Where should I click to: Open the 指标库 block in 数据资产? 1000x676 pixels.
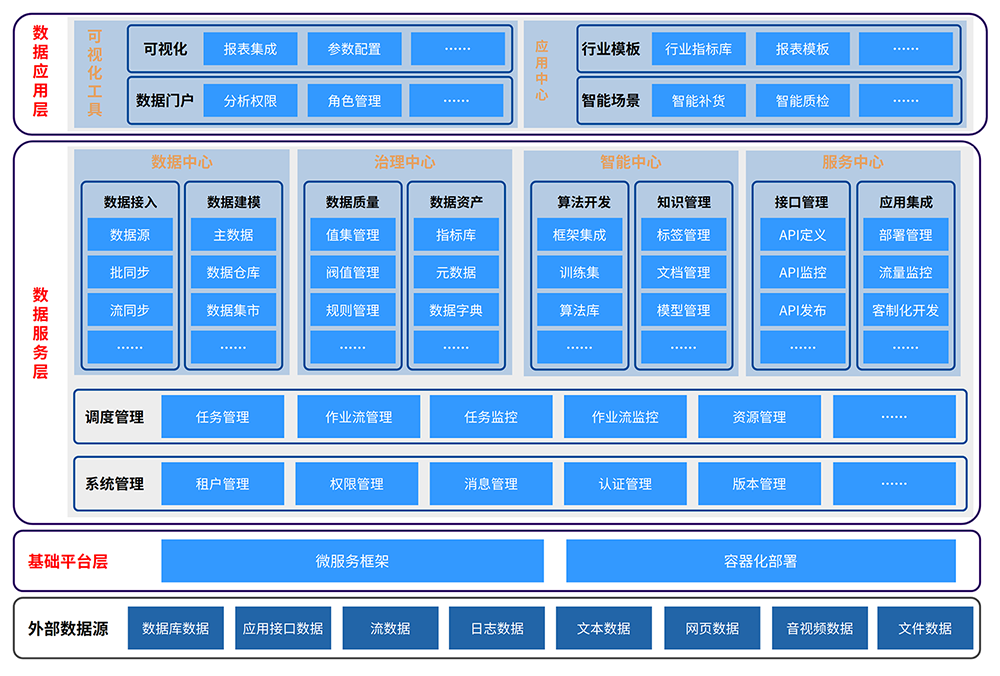pos(456,234)
